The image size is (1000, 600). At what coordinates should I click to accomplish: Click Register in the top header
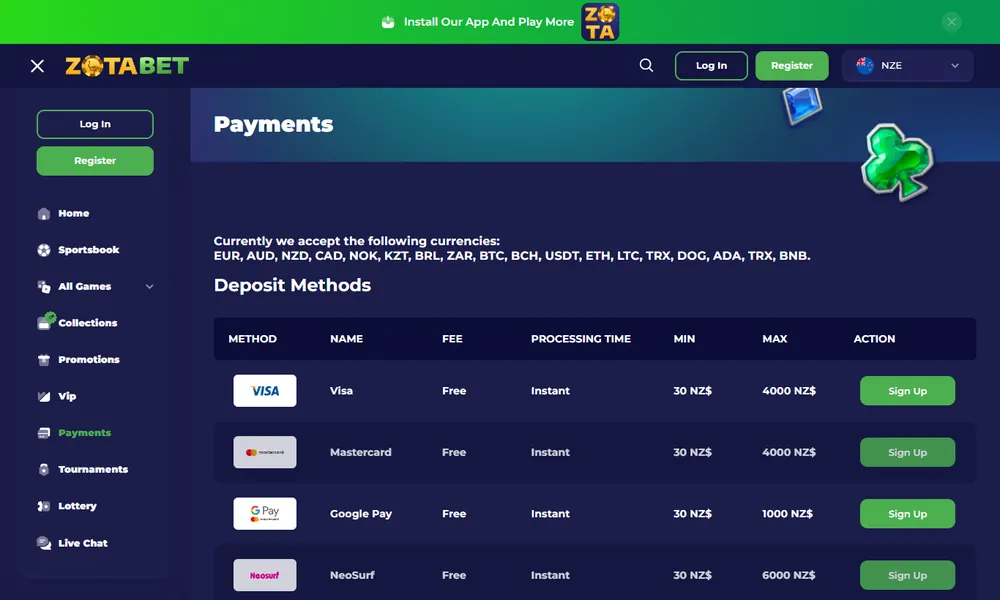[x=791, y=66]
